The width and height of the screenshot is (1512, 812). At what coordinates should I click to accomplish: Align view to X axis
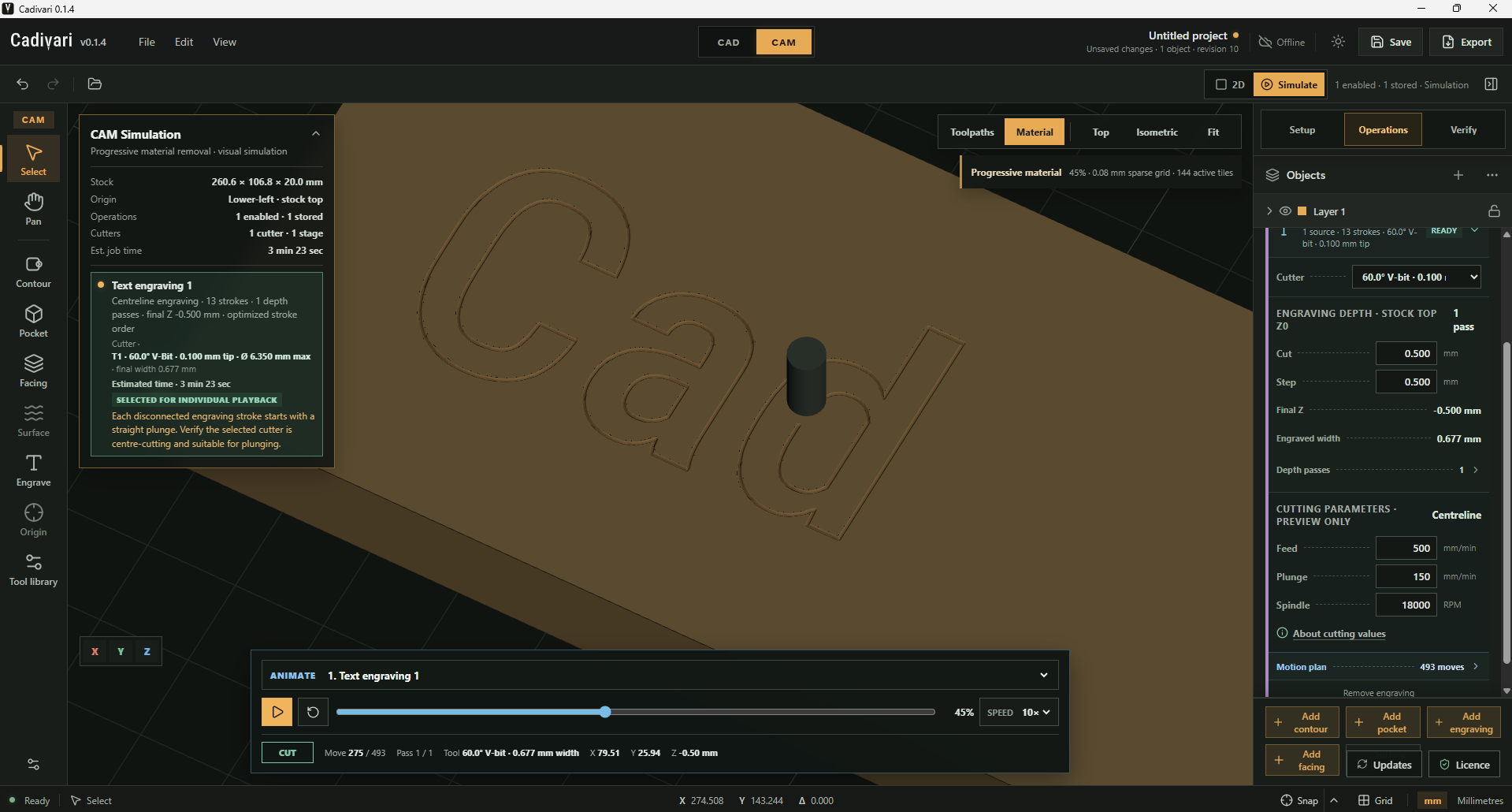[x=95, y=651]
